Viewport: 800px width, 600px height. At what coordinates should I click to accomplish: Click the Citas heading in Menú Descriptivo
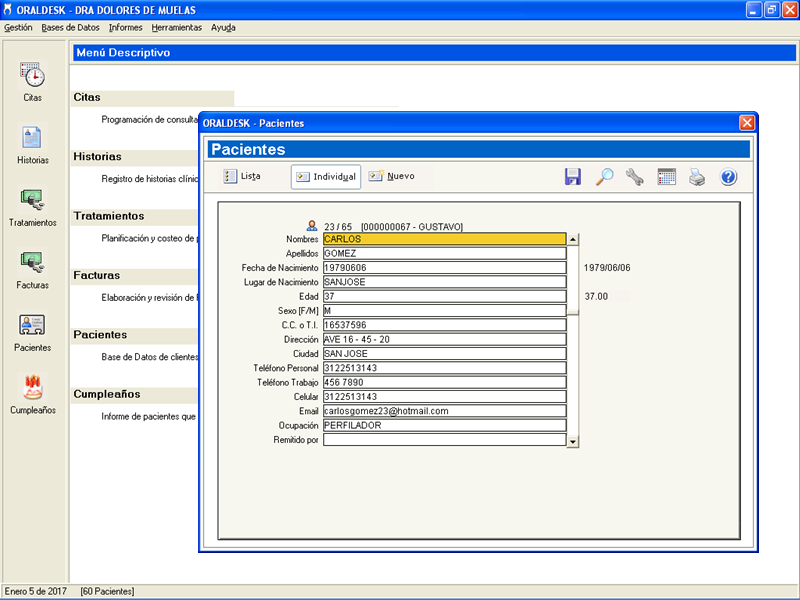pos(87,97)
